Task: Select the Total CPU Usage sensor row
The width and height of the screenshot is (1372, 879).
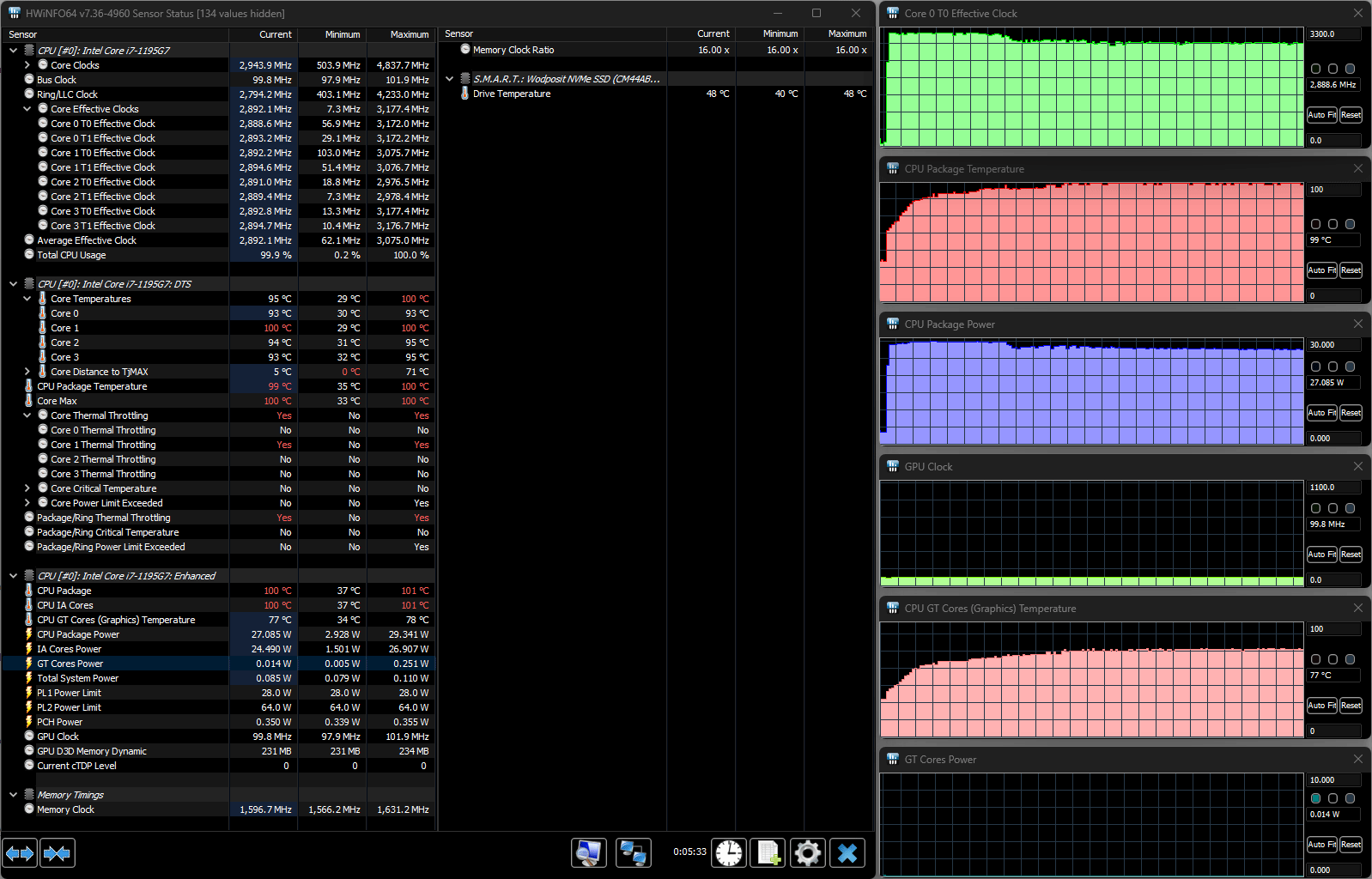Action: 71,255
